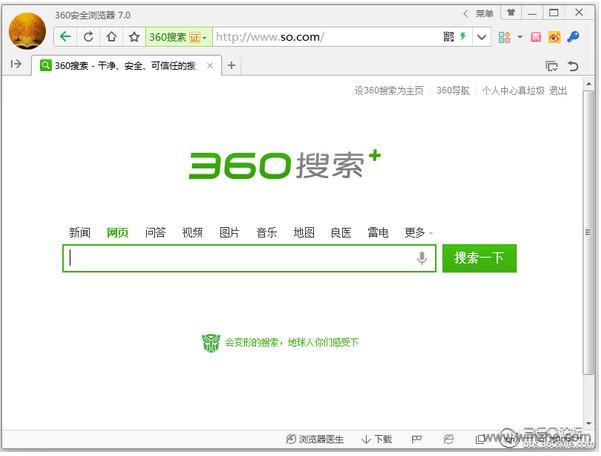
Task: Click the vertical scrollbar thumb
Action: [x=588, y=233]
